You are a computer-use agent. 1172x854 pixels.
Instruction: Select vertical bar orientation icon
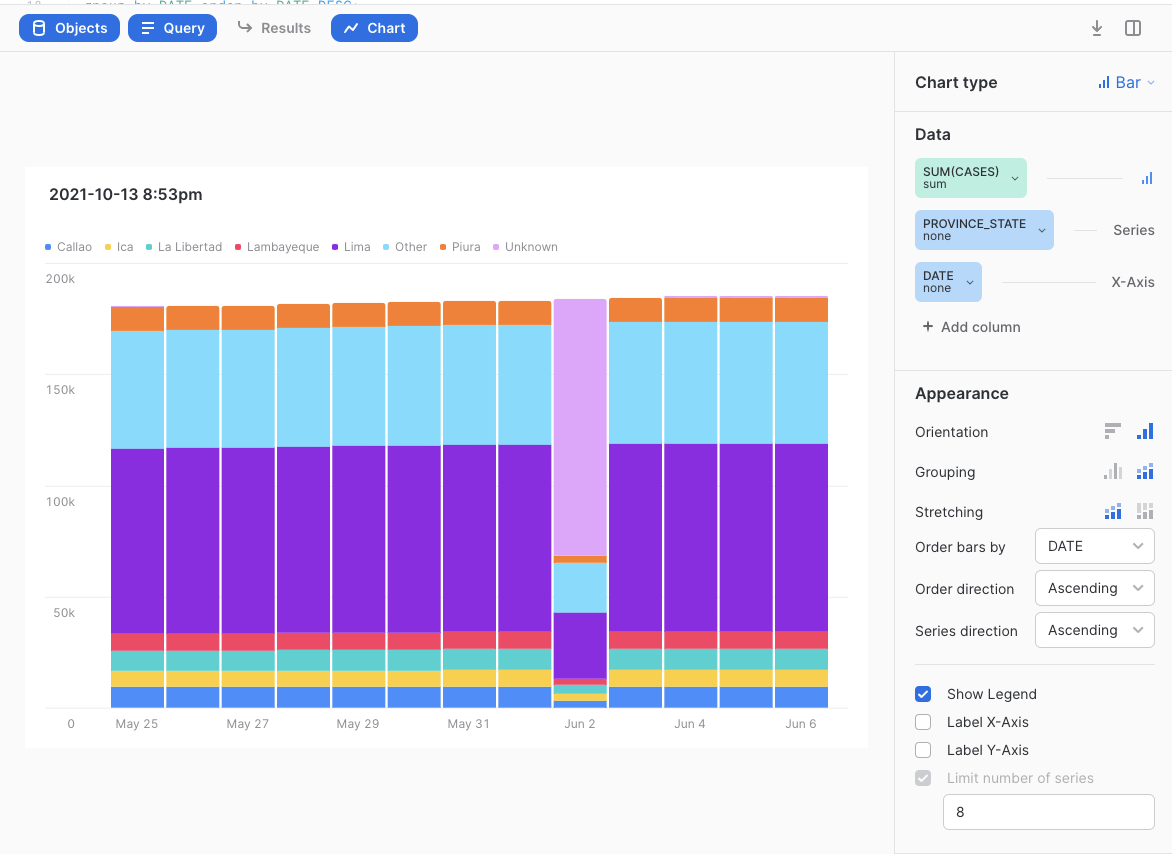click(1145, 431)
